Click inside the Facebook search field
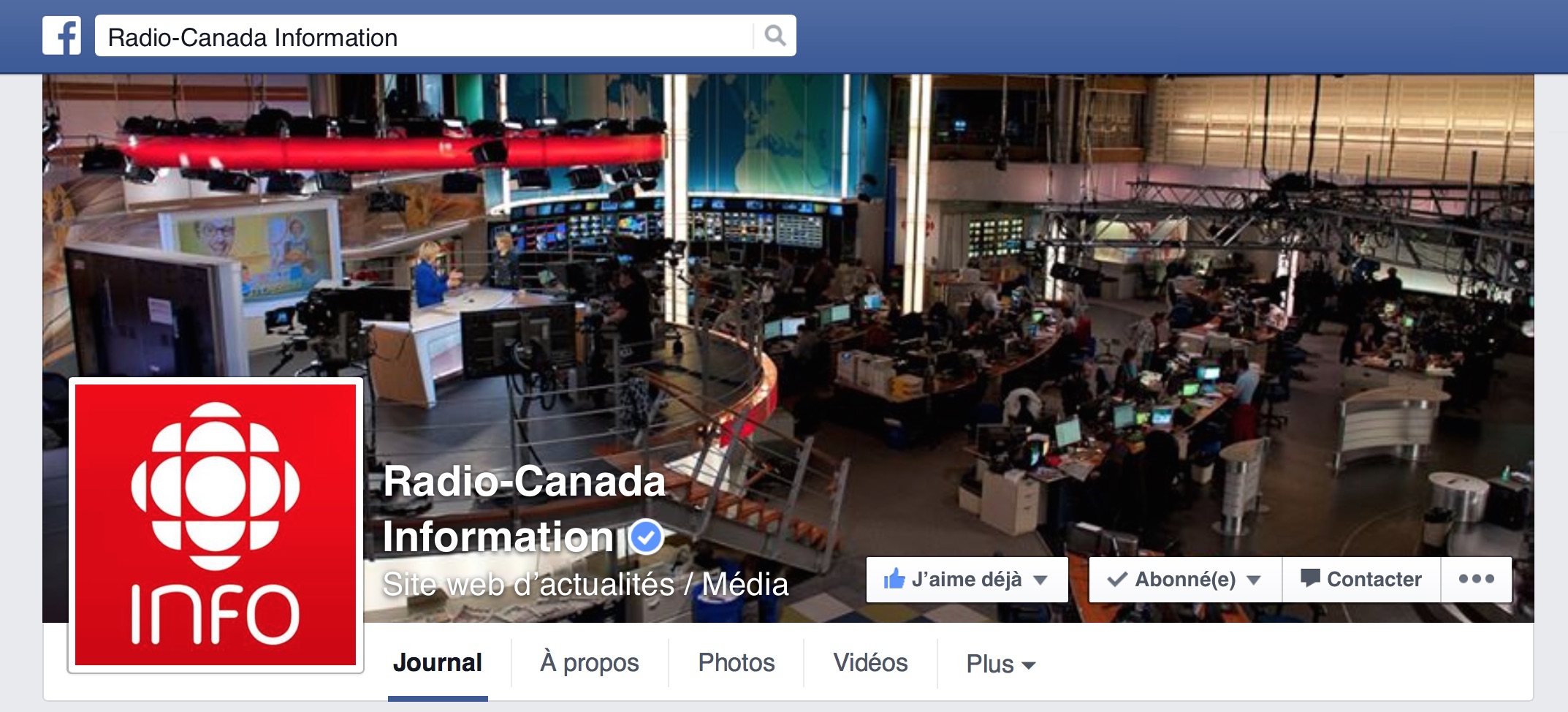 tap(424, 36)
